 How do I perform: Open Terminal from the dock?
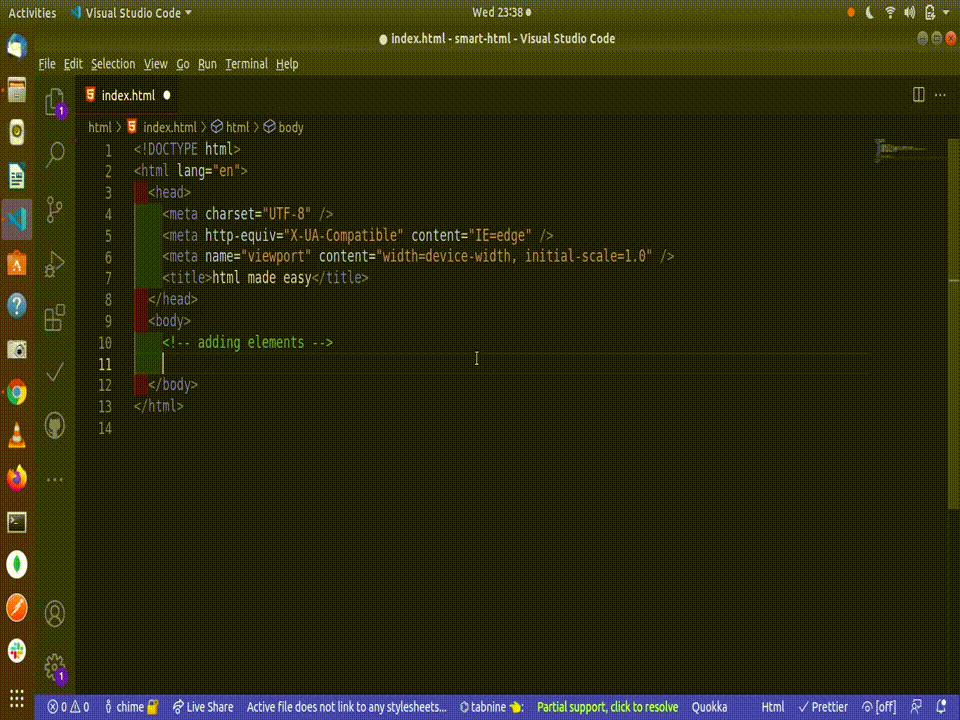click(17, 522)
